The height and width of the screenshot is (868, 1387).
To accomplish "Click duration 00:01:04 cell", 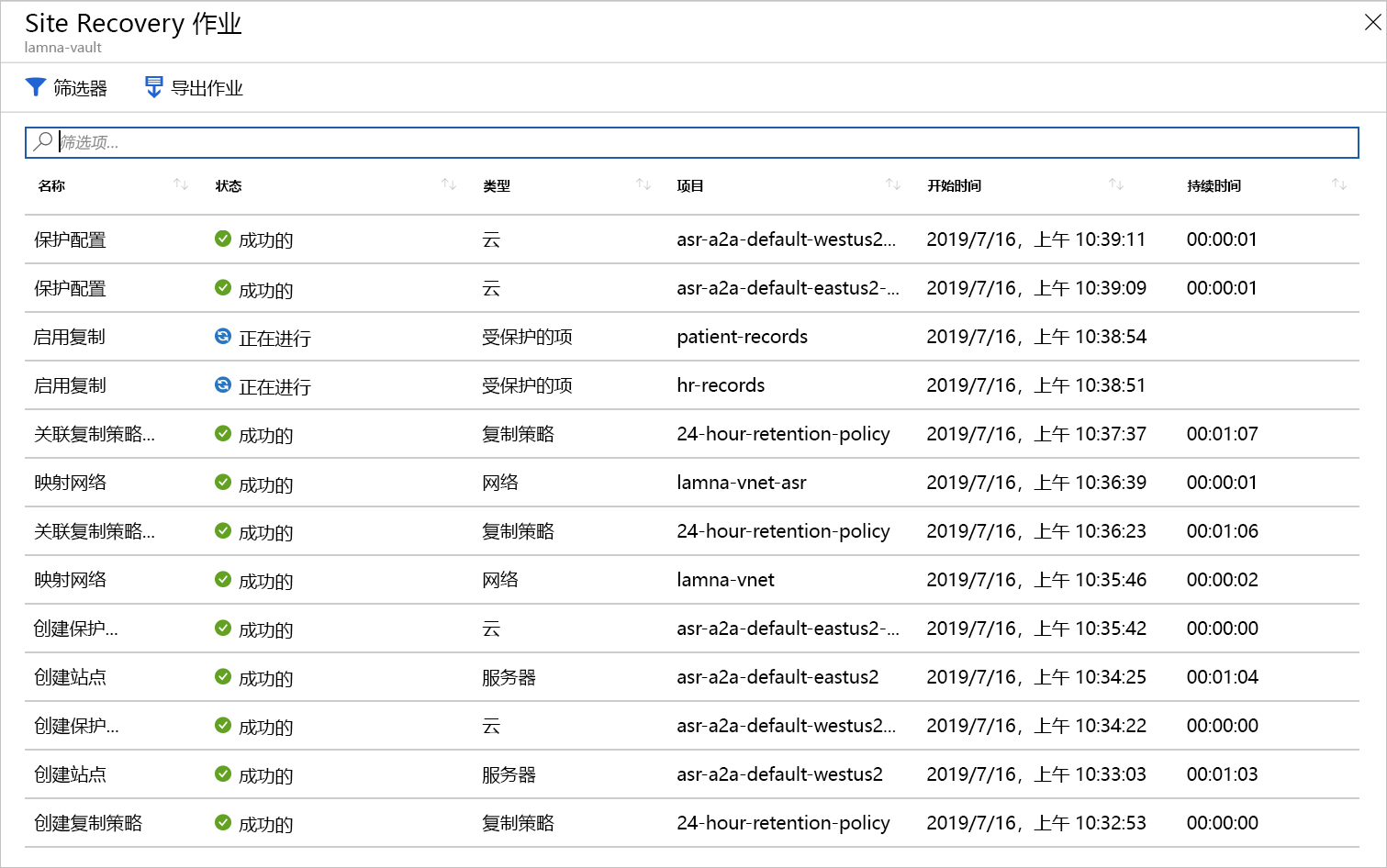I will [1222, 677].
